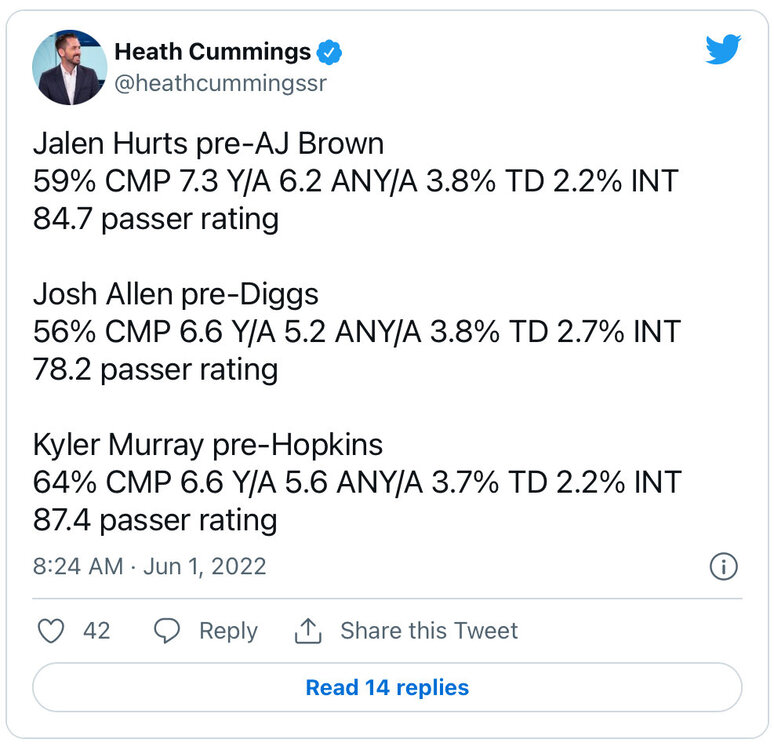
Task: Click the Jalen Hurts pre-AJ Brown line
Action: coord(208,144)
